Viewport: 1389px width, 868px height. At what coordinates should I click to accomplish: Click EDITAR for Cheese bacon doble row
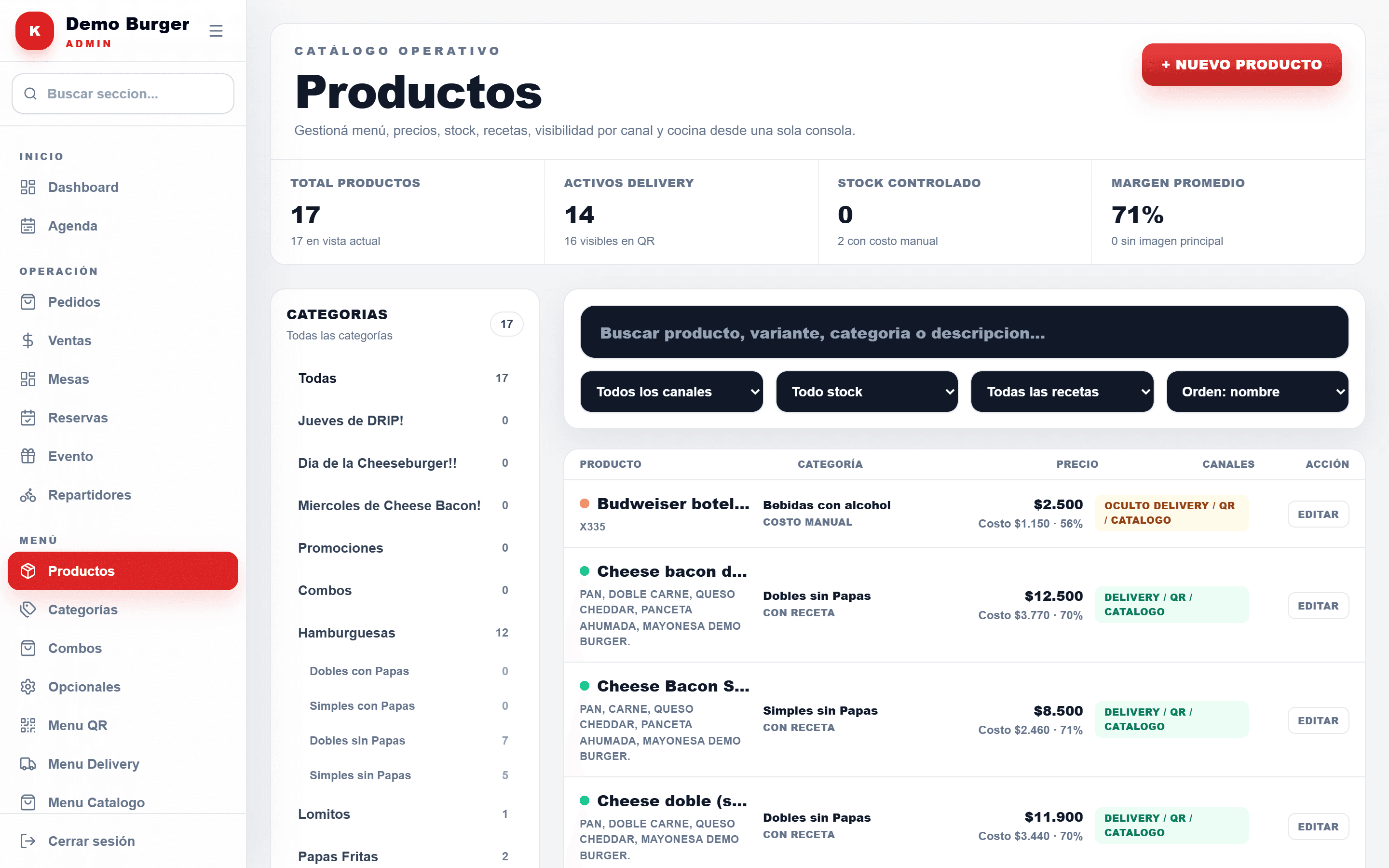point(1318,606)
